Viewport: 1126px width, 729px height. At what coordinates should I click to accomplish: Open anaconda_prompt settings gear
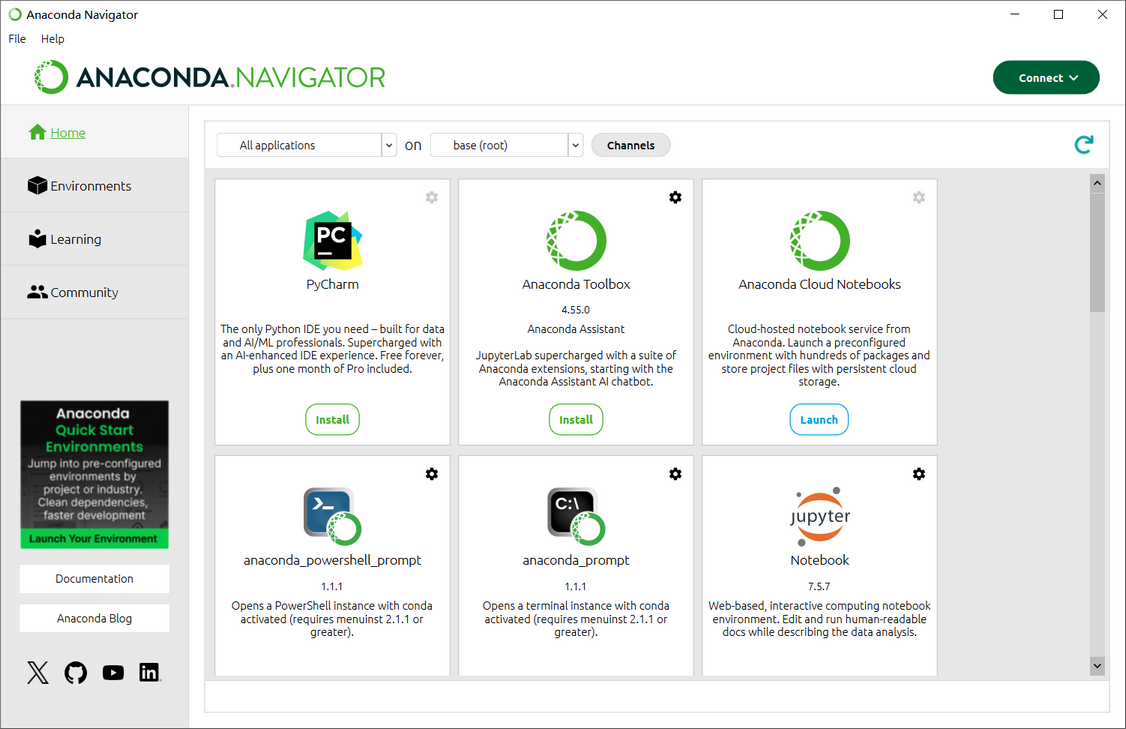click(x=675, y=474)
